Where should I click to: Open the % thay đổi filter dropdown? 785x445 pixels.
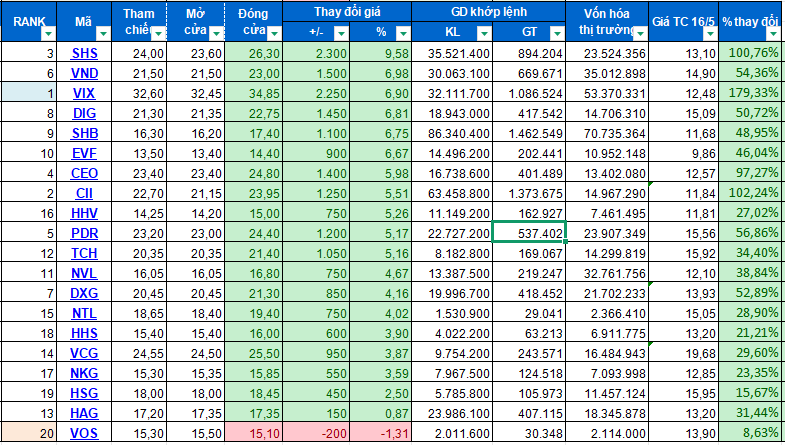click(773, 34)
